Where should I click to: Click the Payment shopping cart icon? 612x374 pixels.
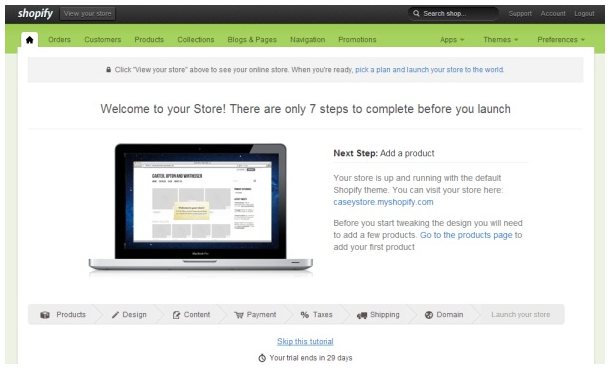239,315
